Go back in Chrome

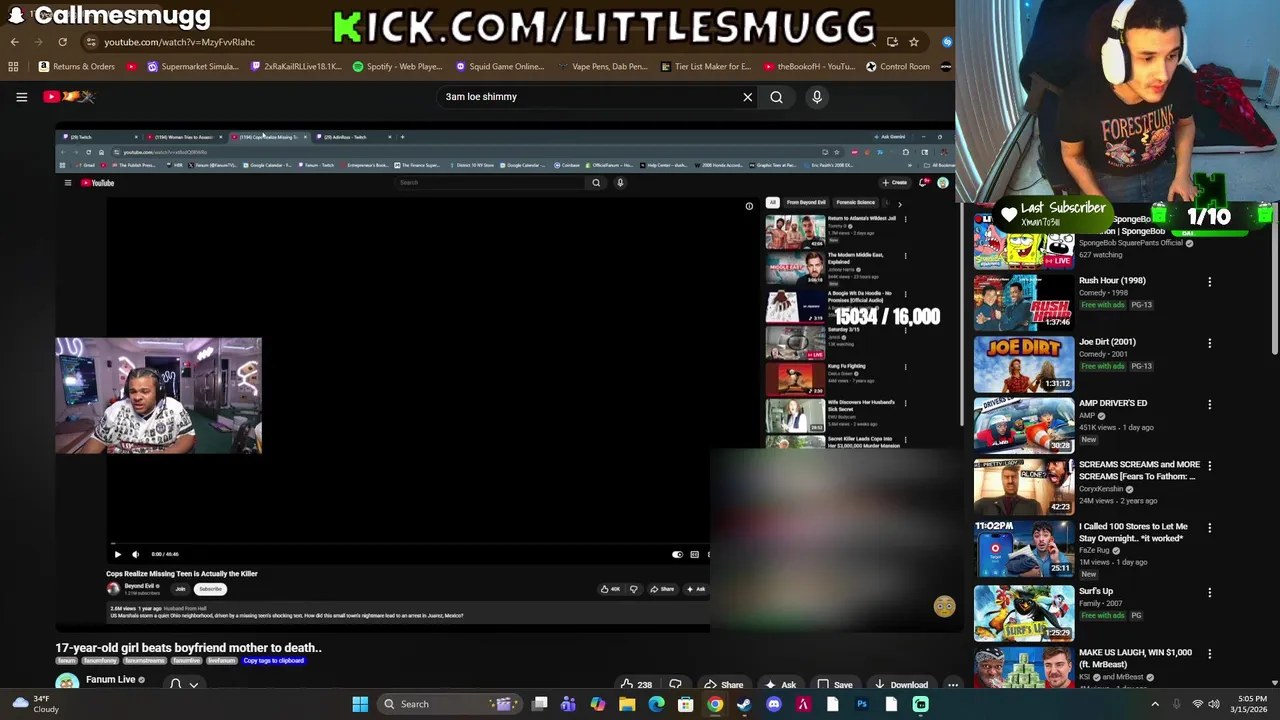(14, 42)
